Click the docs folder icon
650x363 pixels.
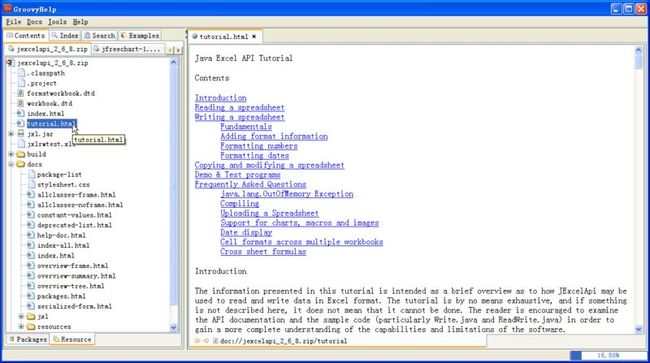(21, 164)
